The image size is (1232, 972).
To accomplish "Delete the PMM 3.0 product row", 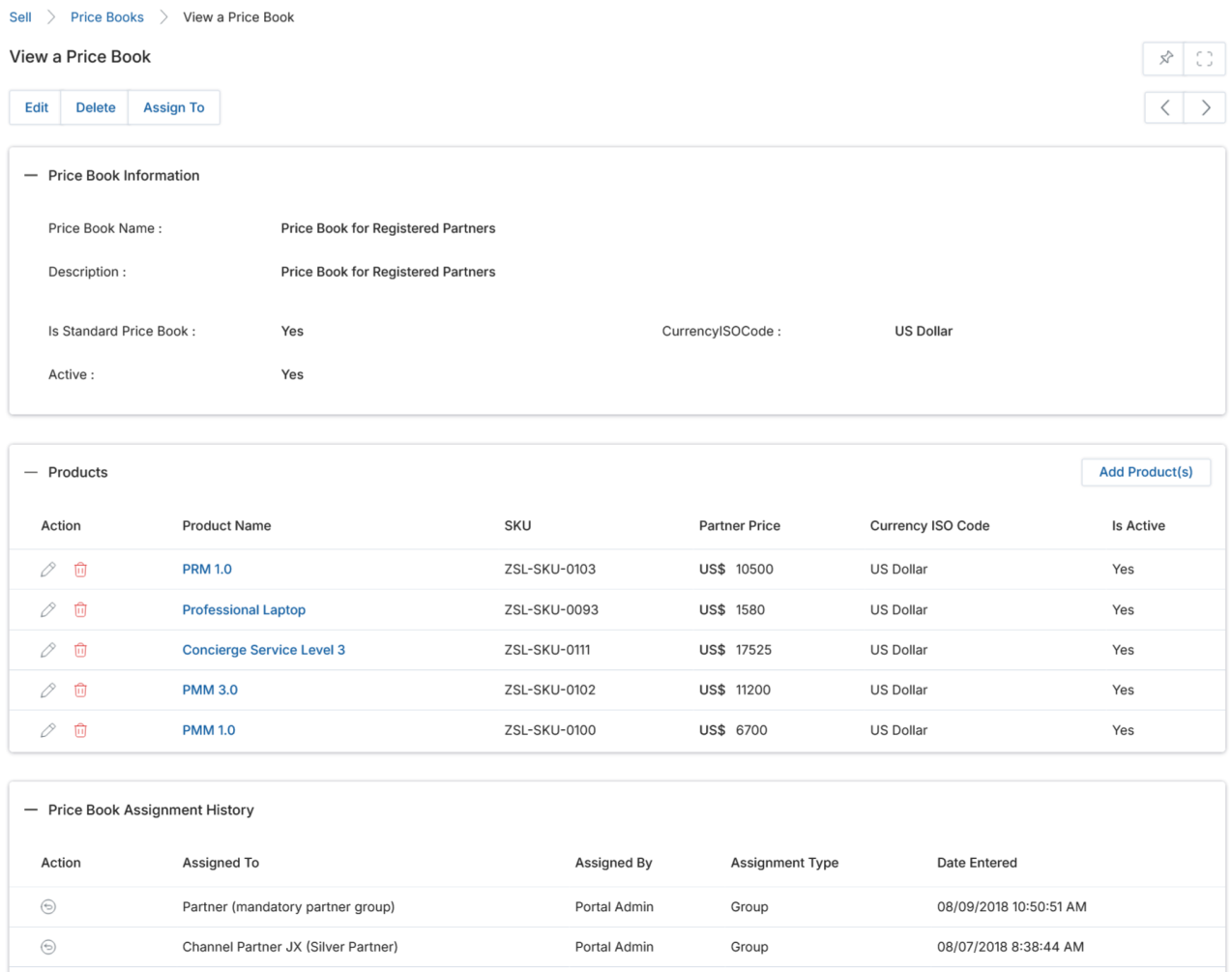I will tap(80, 690).
